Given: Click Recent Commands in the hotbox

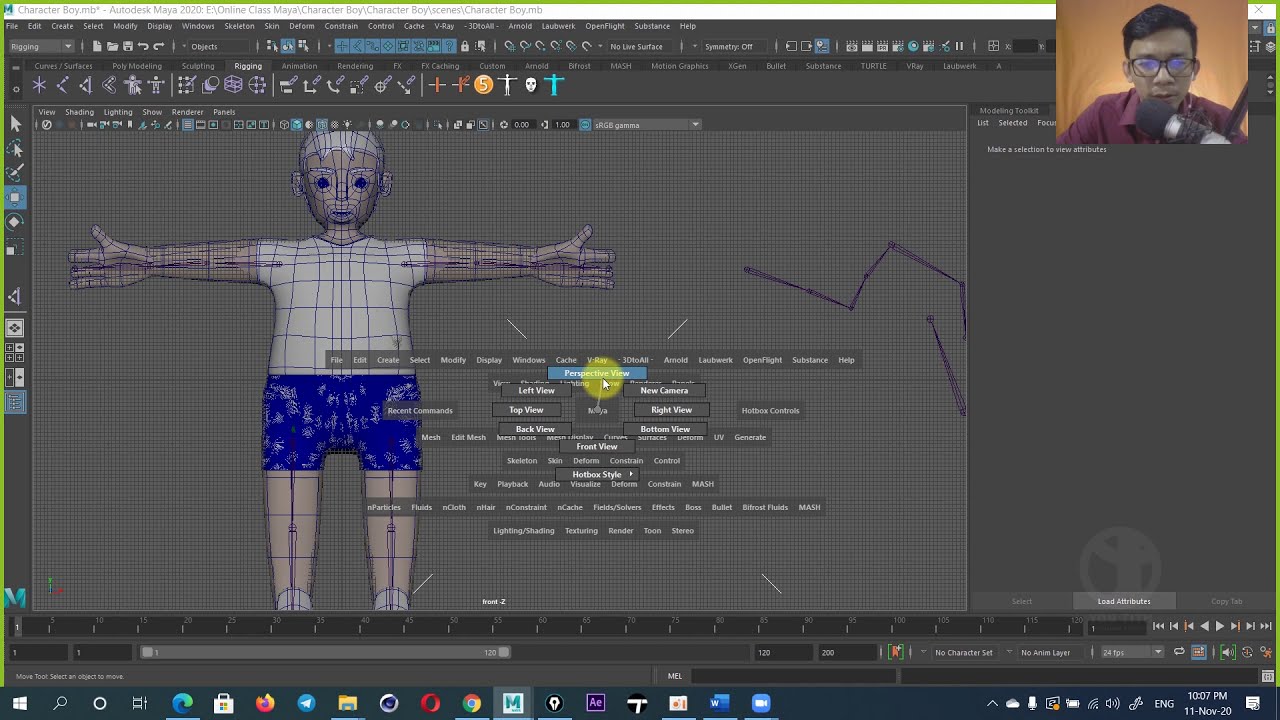Looking at the screenshot, I should pyautogui.click(x=420, y=410).
